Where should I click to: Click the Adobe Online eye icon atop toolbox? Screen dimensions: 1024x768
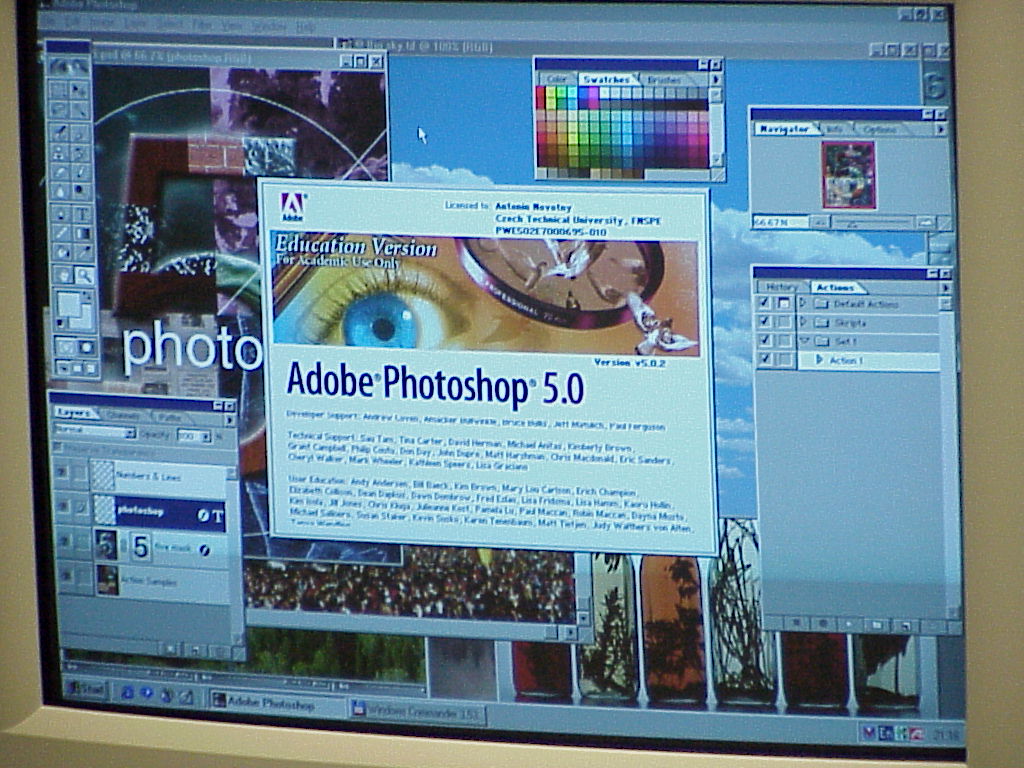[x=69, y=66]
